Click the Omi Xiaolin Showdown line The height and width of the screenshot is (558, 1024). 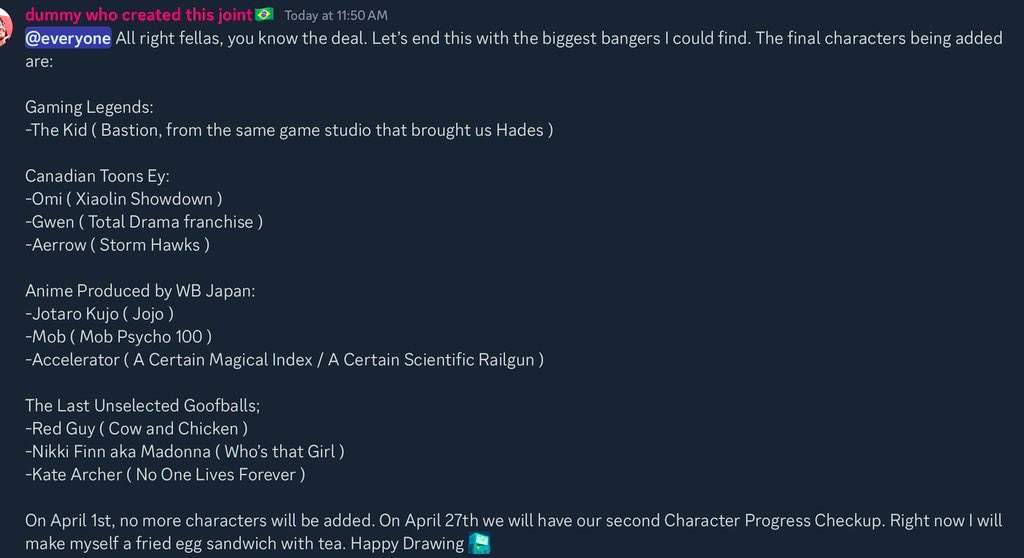pyautogui.click(x=124, y=199)
